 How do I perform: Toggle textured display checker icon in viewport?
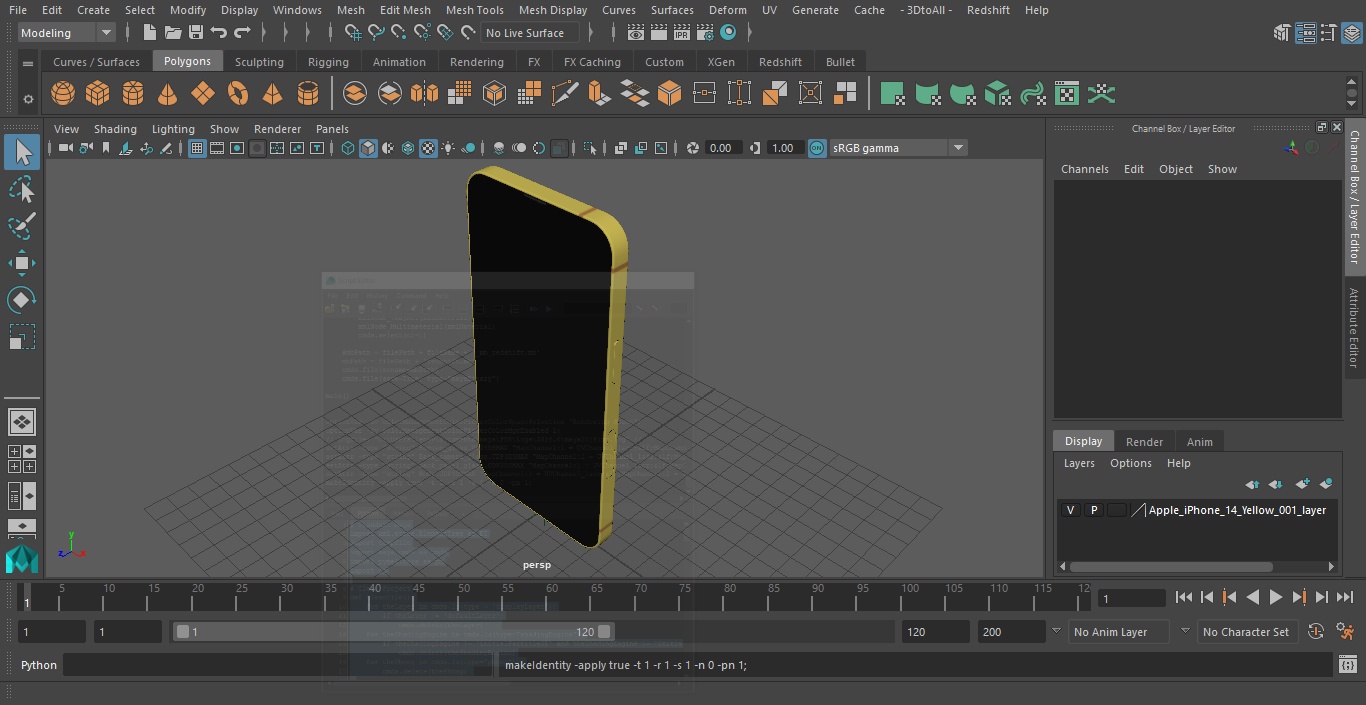pos(428,148)
